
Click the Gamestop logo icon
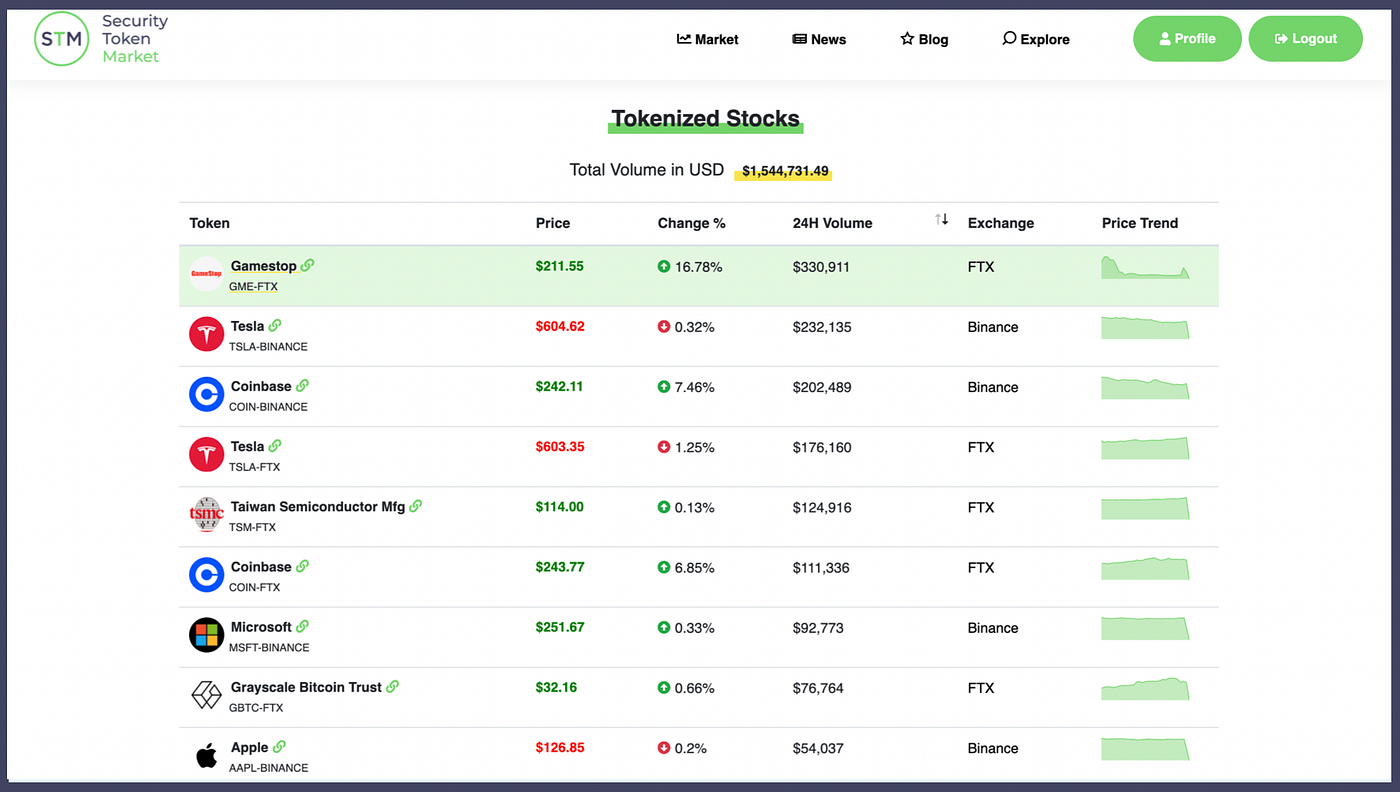point(207,274)
